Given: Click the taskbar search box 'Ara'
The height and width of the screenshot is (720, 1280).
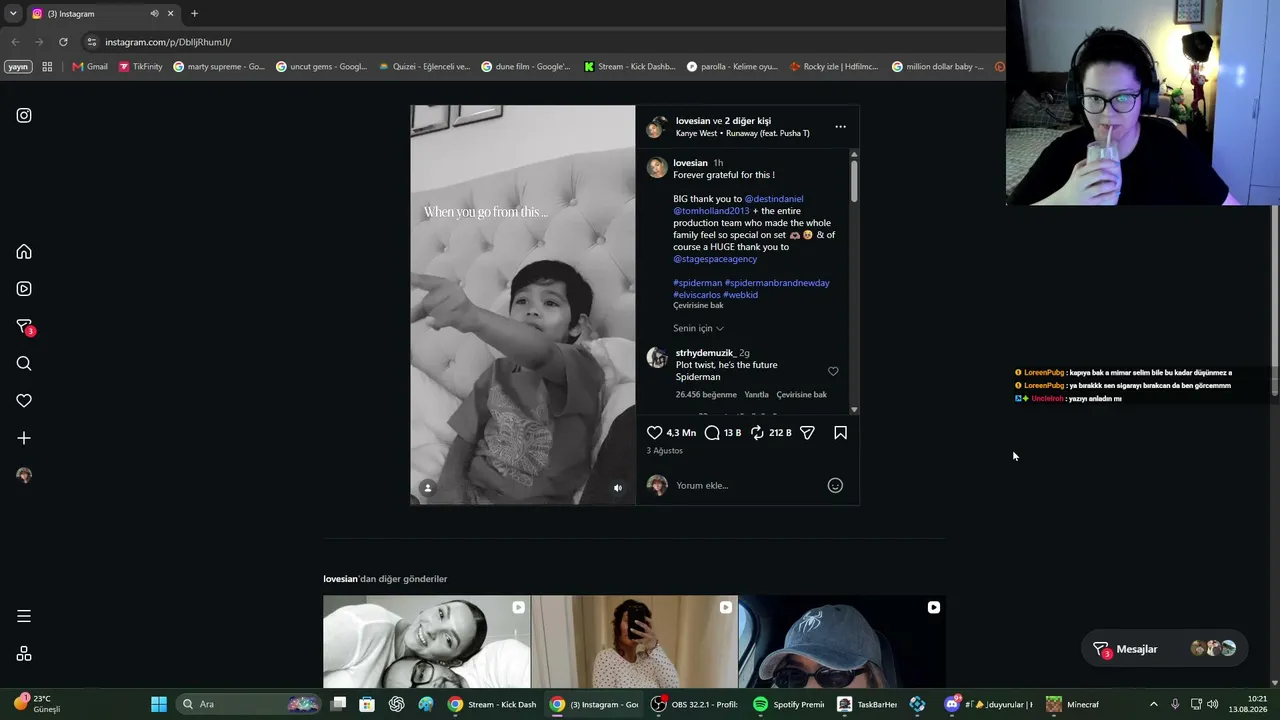Looking at the screenshot, I should coord(248,704).
